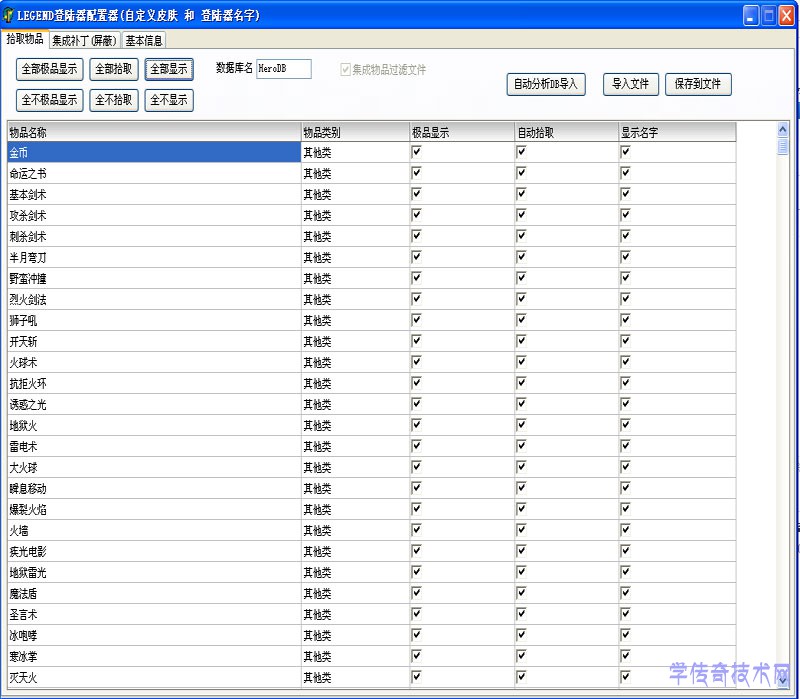
Task: Click 自动分析DB导入 button
Action: 546,85
